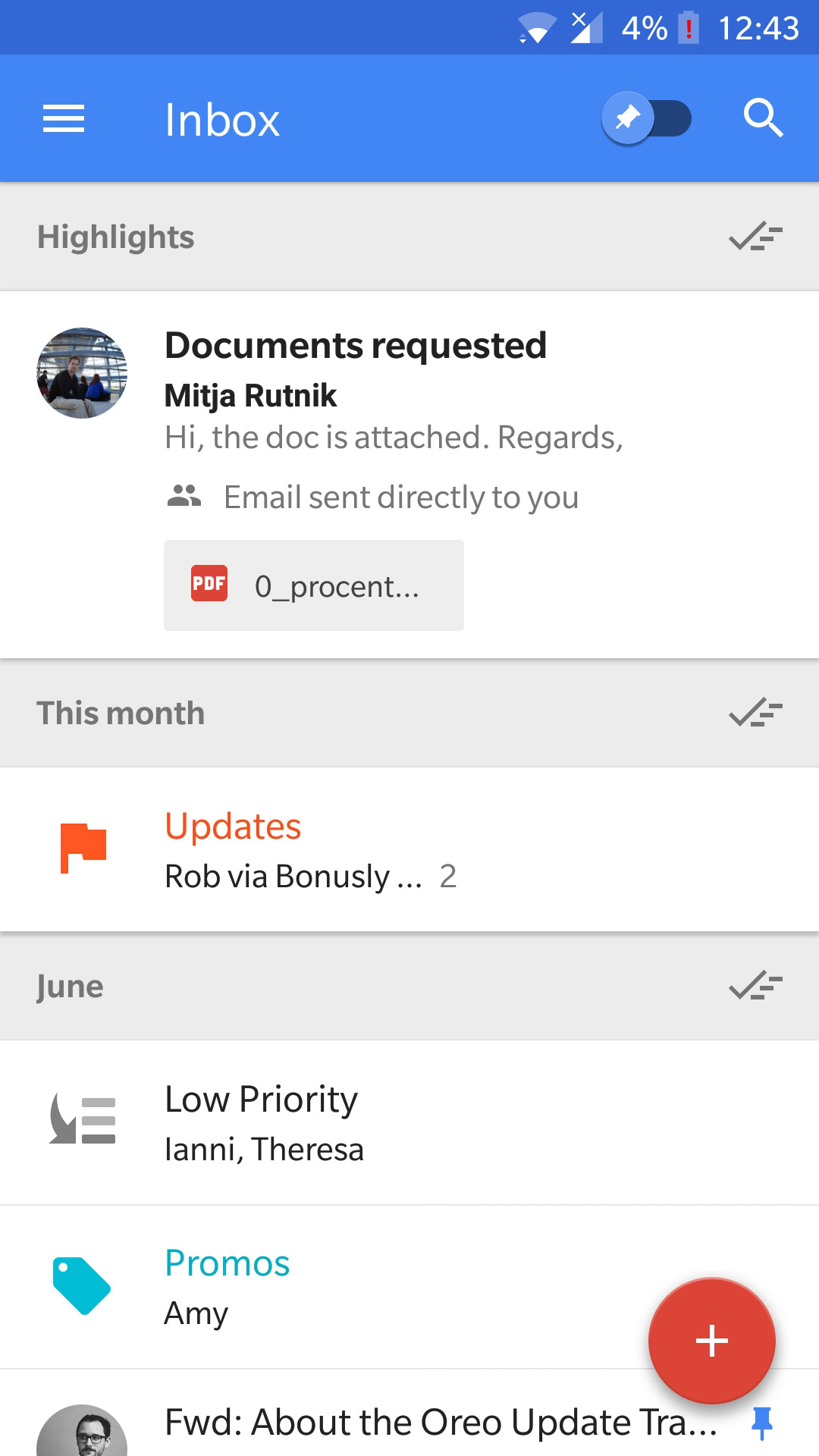The height and width of the screenshot is (1456, 819).
Task: Open the hamburger navigation menu
Action: 64,119
